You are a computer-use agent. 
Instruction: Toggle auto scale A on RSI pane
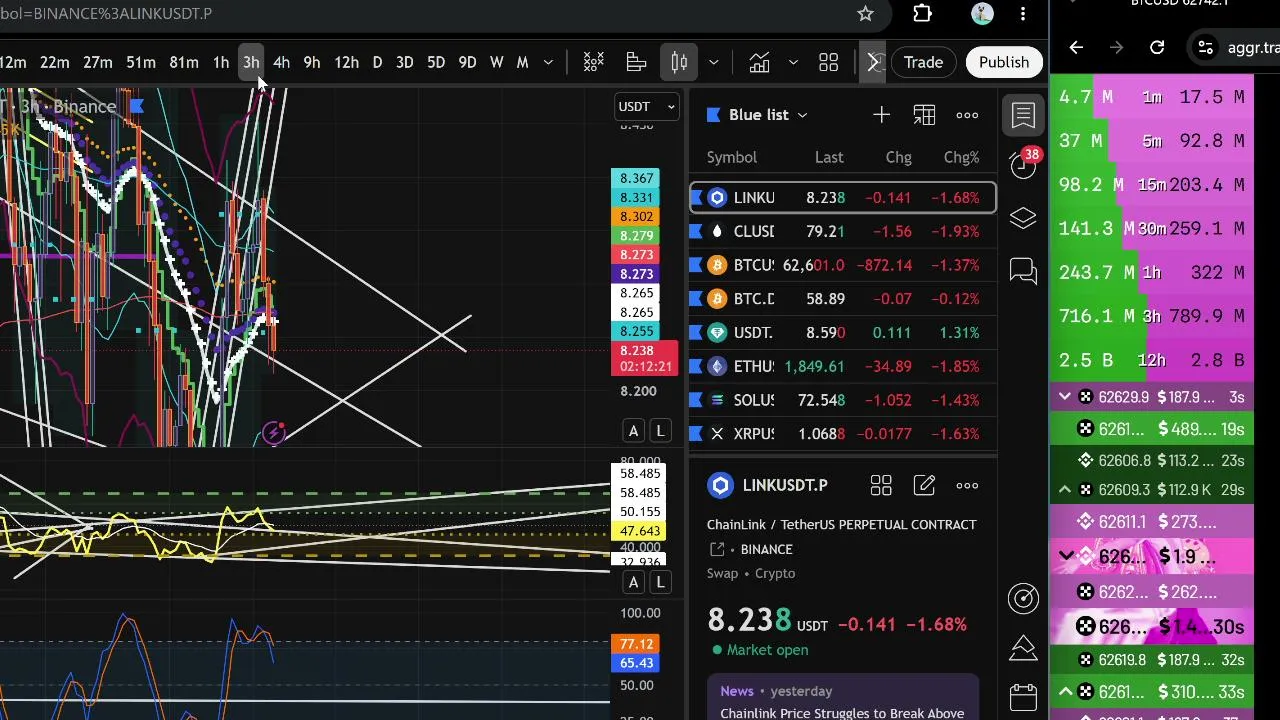[x=633, y=583]
